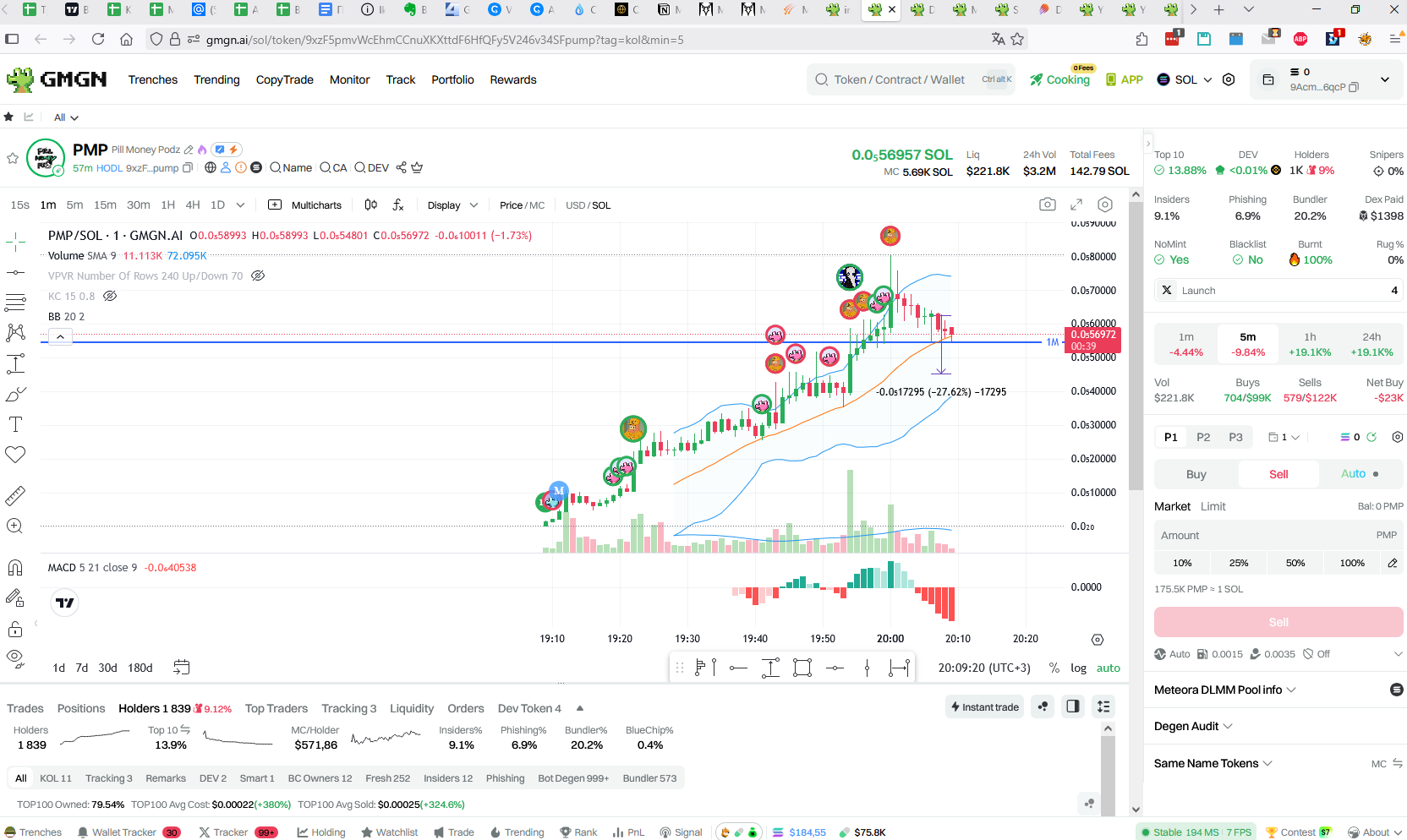Select the trend line drawing tool
Screen dimensions: 1407x840
point(15,273)
